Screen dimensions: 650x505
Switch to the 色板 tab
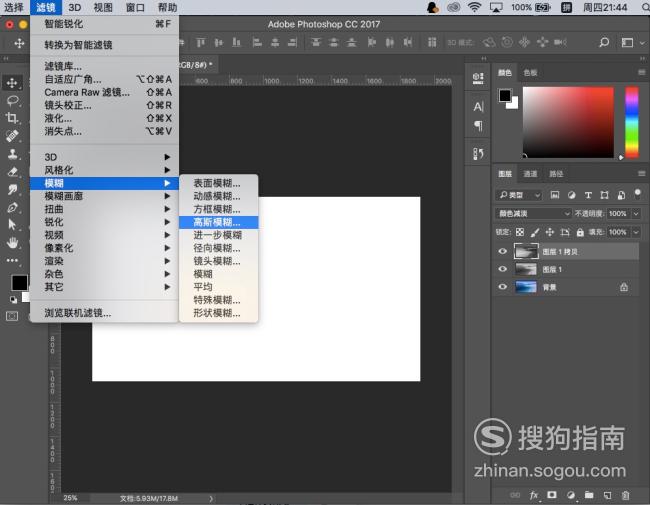530,73
